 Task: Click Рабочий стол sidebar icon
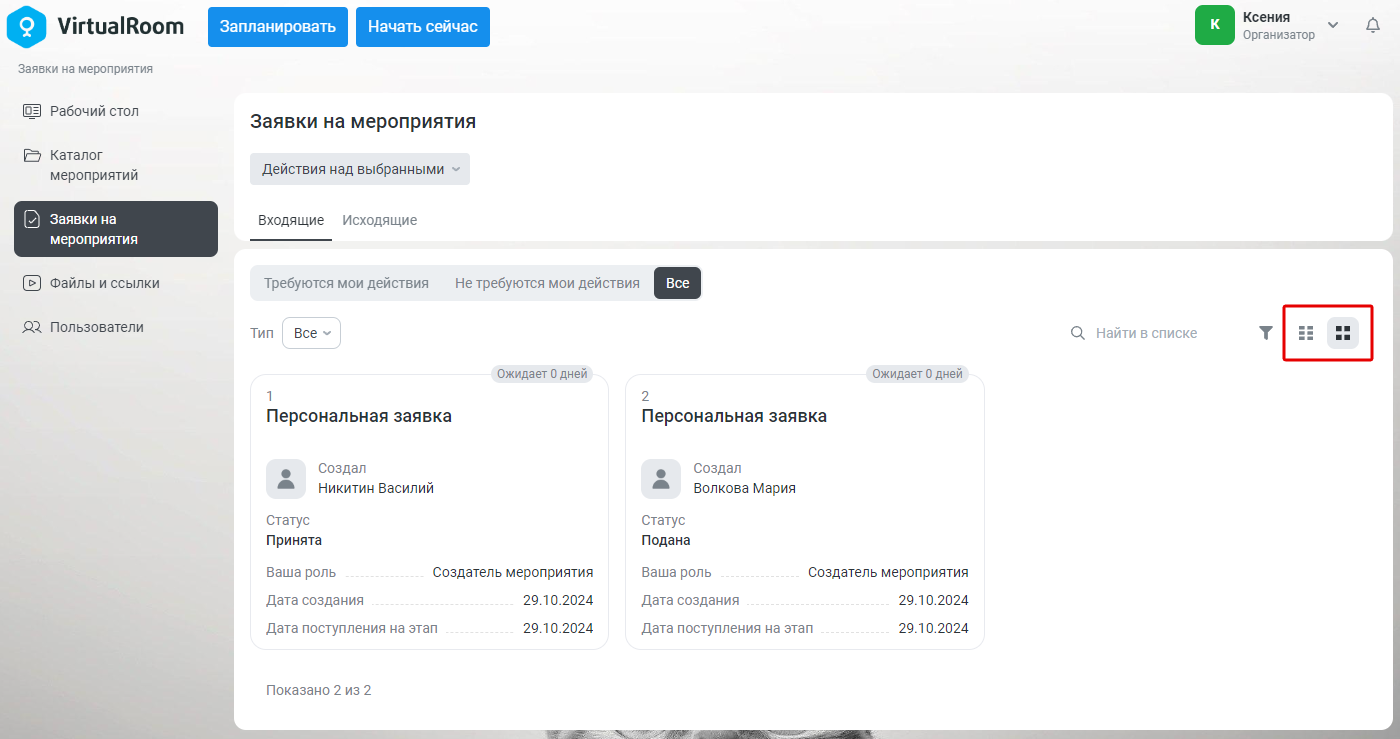click(32, 111)
